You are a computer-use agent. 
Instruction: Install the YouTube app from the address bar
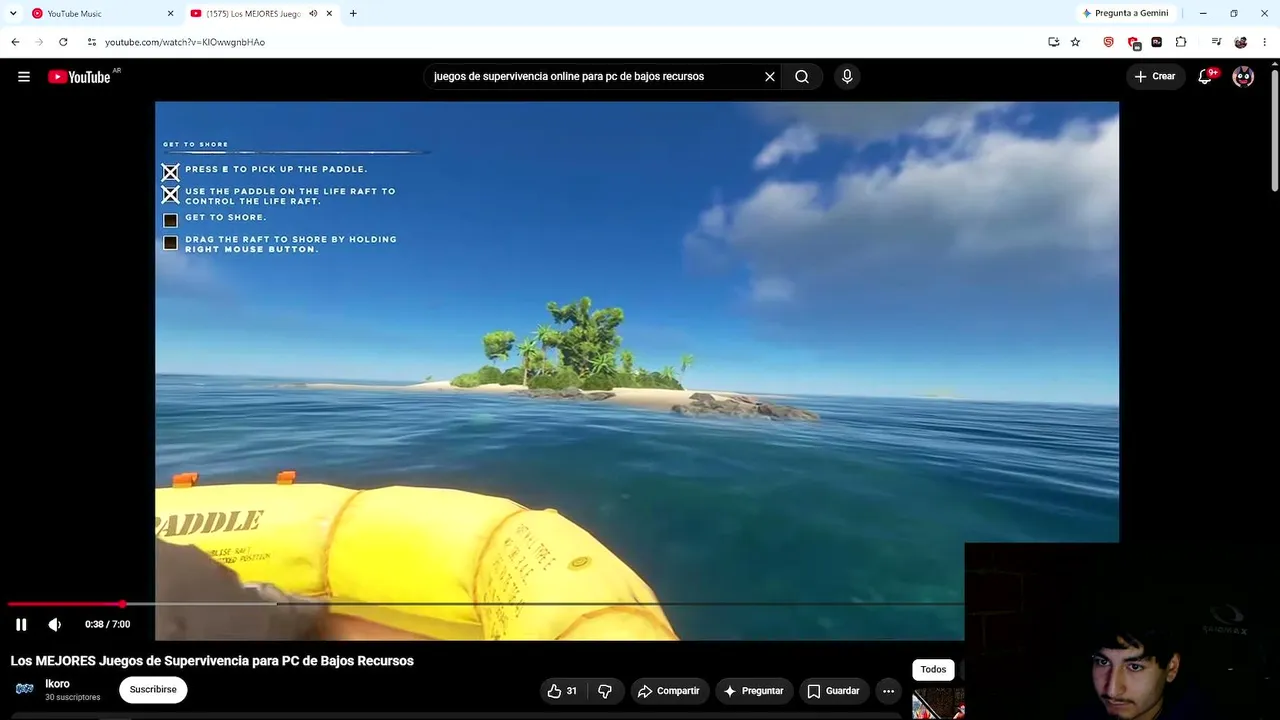pos(1053,42)
